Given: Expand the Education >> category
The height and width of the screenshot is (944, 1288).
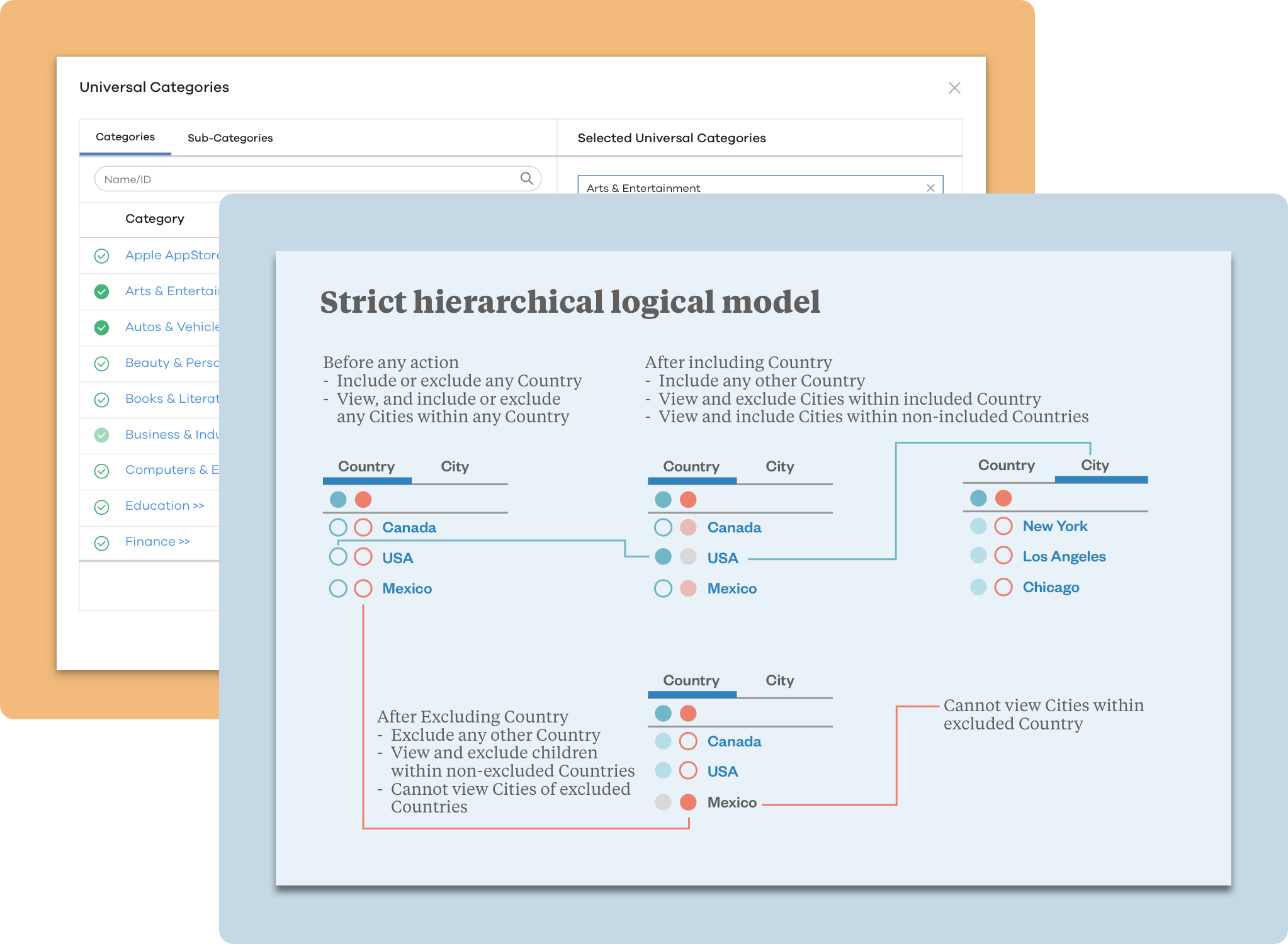Looking at the screenshot, I should tap(164, 506).
